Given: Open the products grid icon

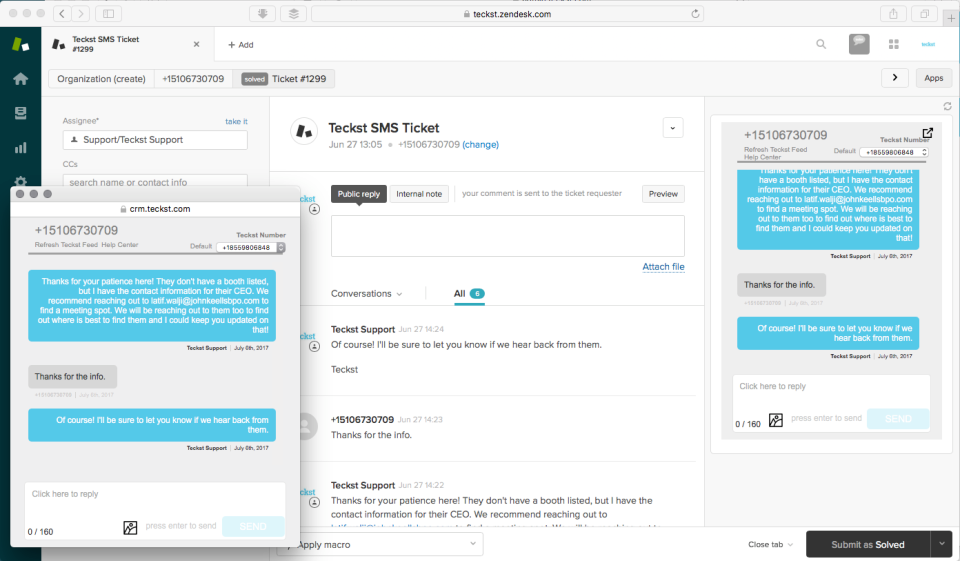Looking at the screenshot, I should (x=894, y=44).
